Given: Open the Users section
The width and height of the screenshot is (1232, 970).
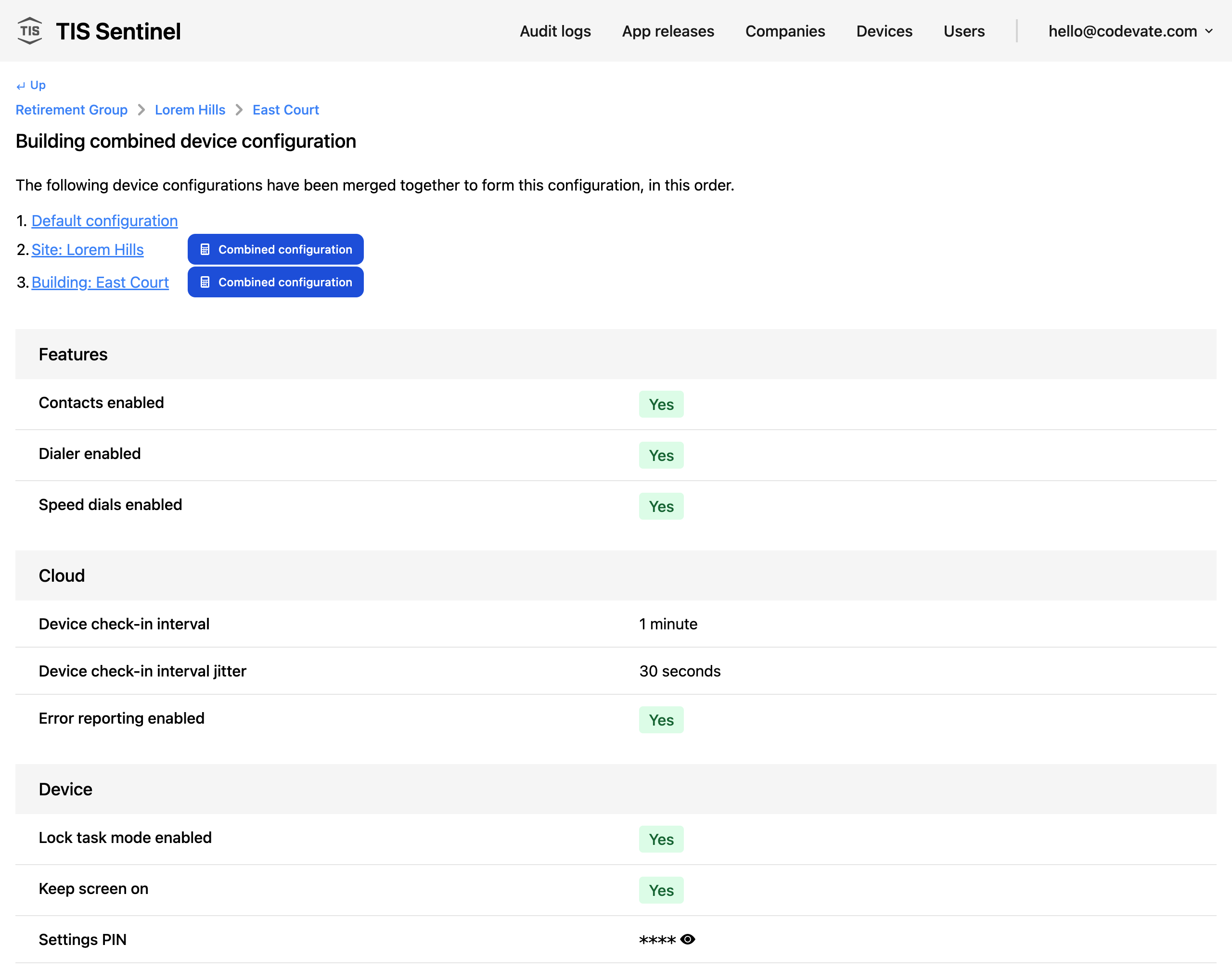Looking at the screenshot, I should click(964, 31).
